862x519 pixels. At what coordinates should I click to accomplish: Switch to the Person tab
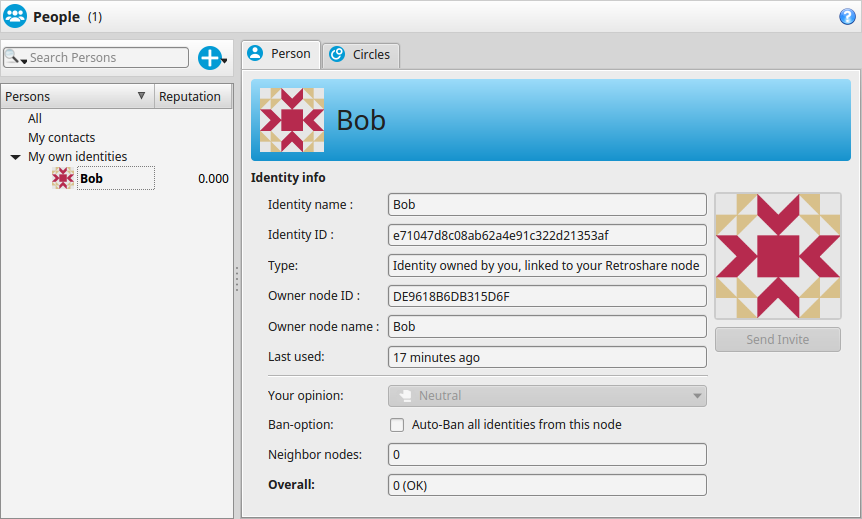281,54
